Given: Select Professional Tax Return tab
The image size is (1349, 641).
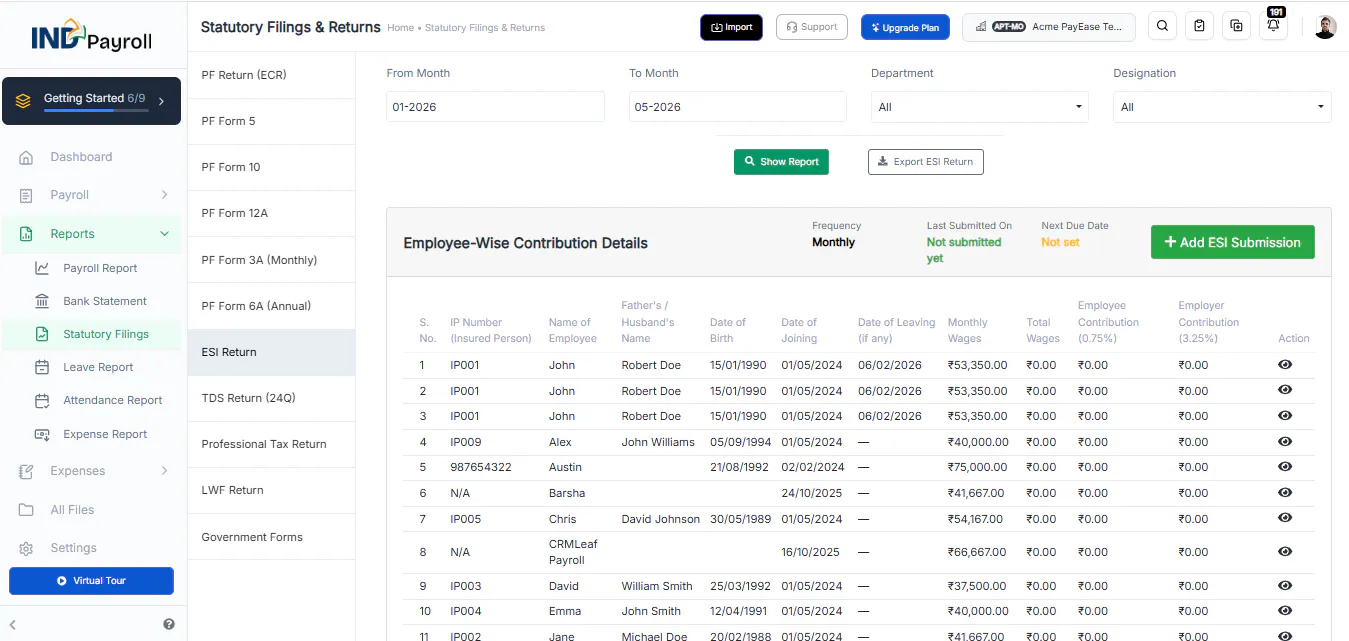Looking at the screenshot, I should point(271,444).
